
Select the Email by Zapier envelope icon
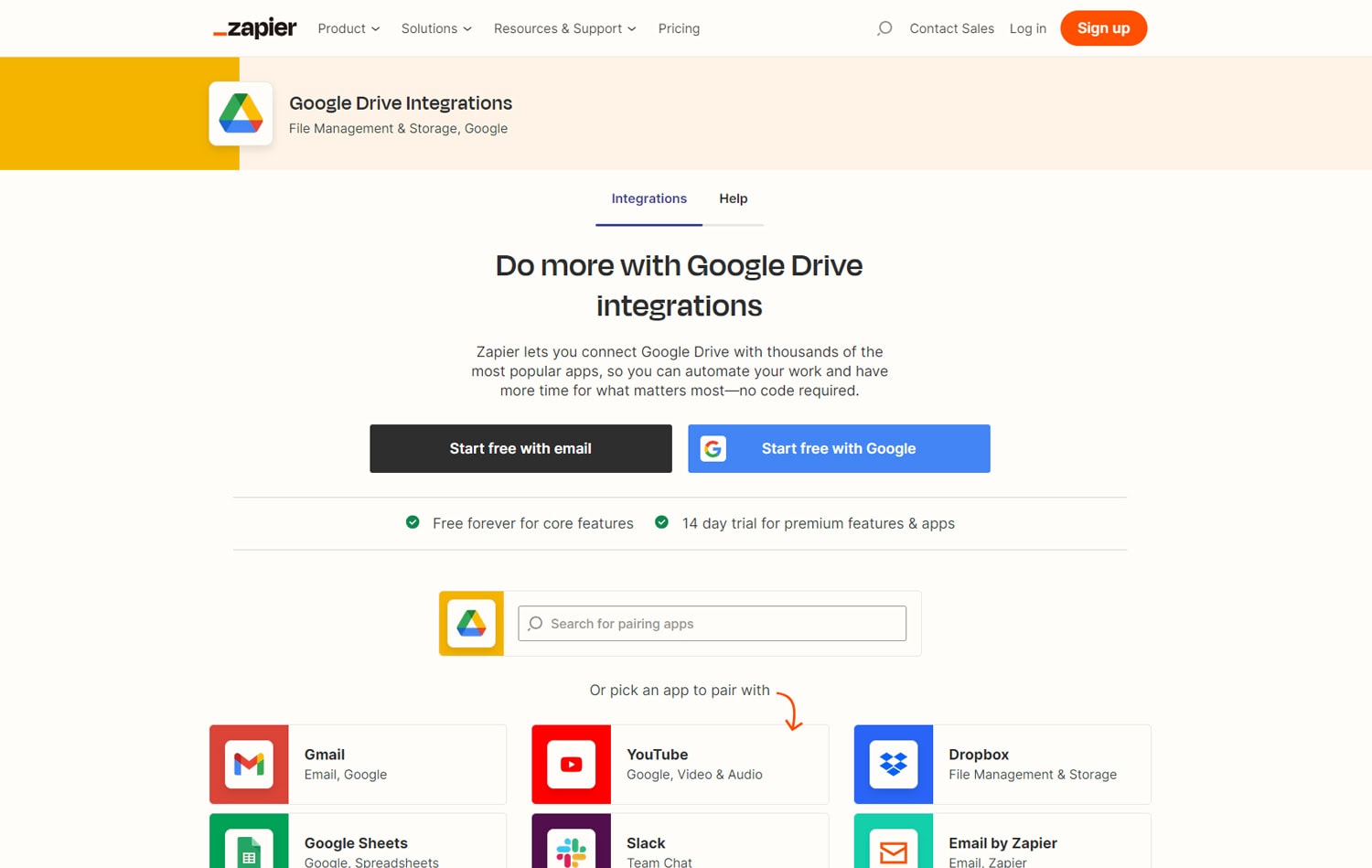pos(893,851)
